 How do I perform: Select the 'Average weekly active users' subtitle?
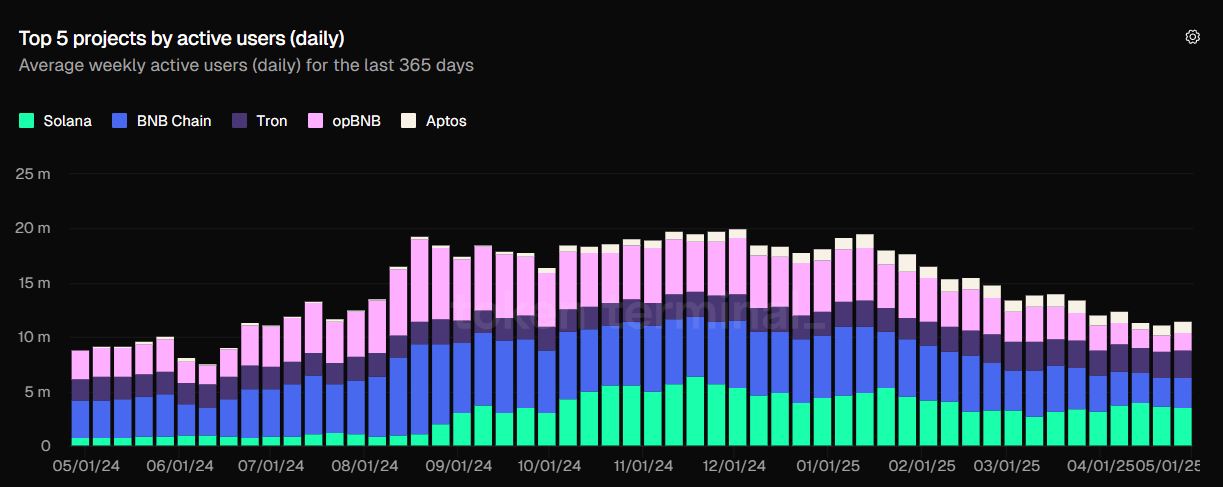click(x=246, y=65)
